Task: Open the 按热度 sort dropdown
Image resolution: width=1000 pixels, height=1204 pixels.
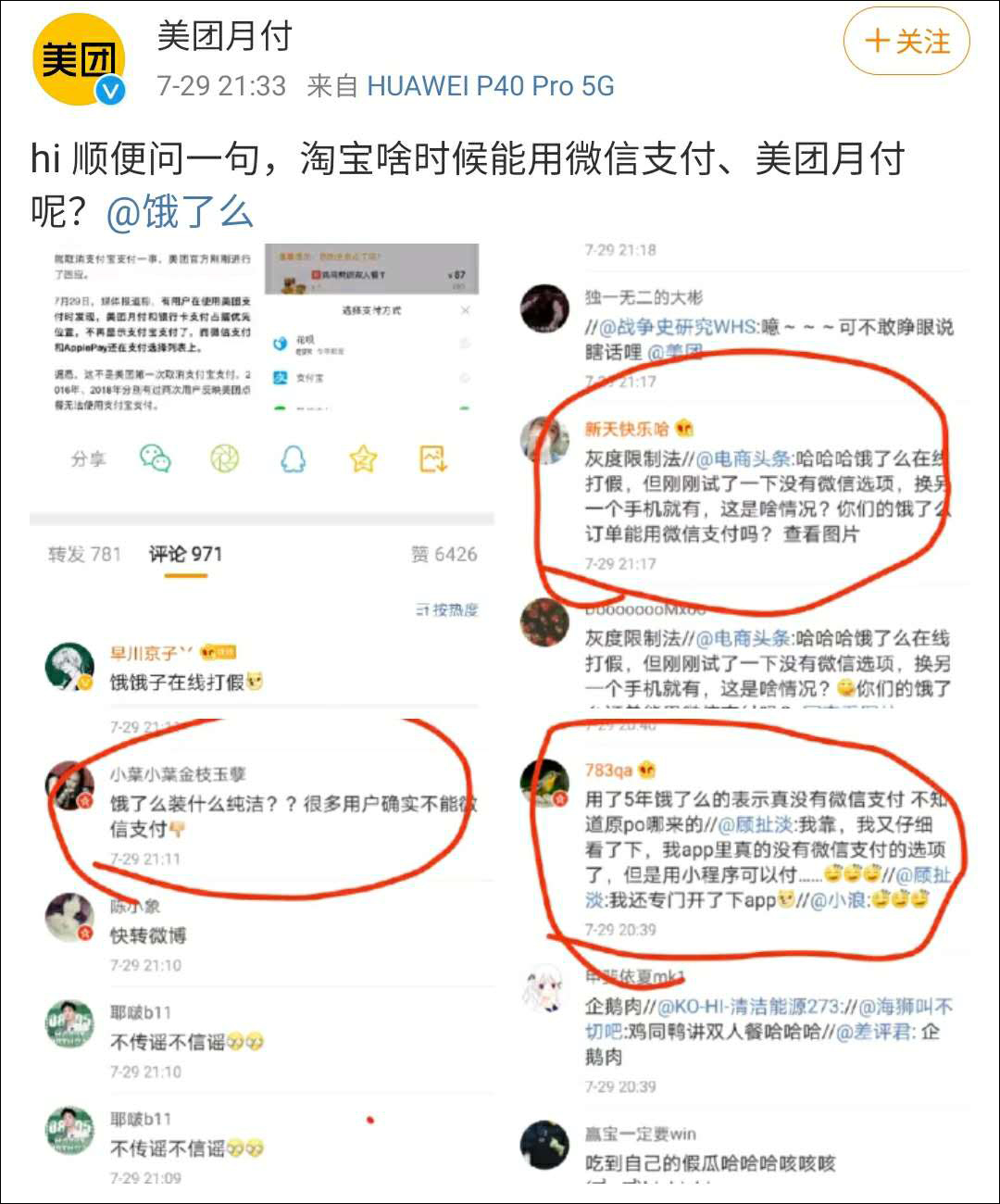Action: coord(447,609)
